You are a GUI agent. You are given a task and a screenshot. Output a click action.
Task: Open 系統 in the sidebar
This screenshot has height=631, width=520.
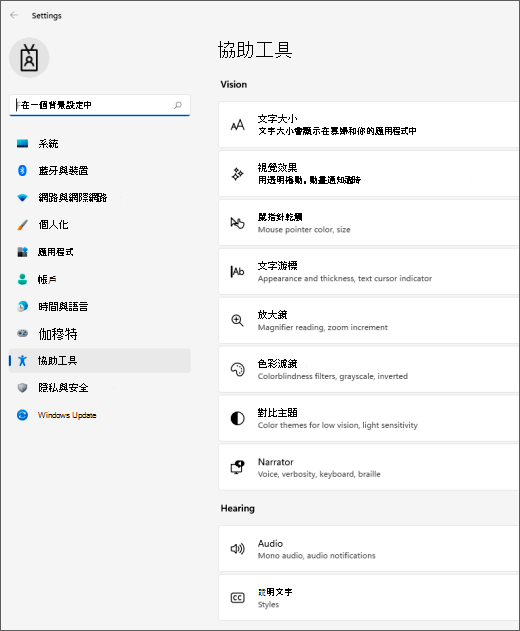(x=100, y=144)
